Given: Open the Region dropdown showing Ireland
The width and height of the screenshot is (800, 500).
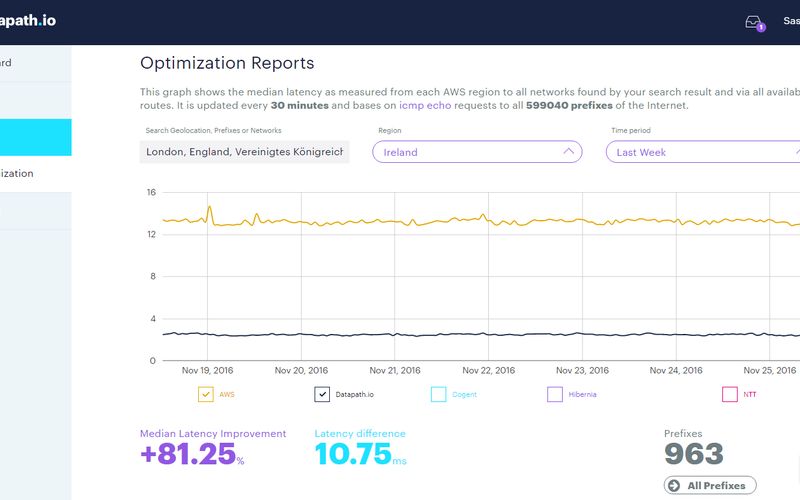Looking at the screenshot, I should pyautogui.click(x=476, y=152).
